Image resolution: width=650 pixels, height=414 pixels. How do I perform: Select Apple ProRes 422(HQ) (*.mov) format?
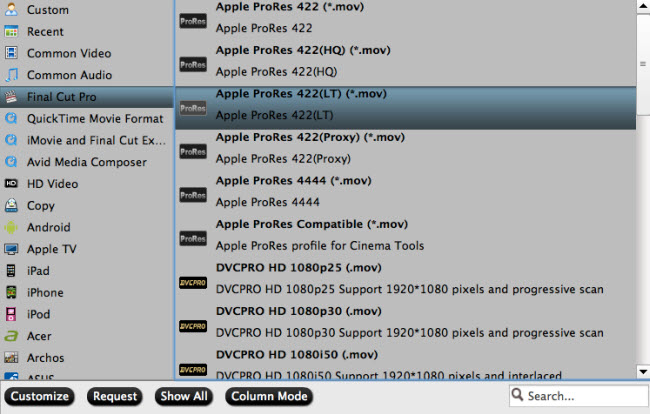[405, 64]
